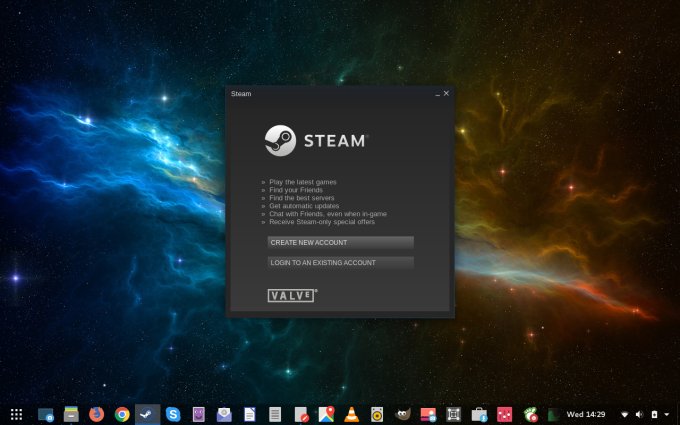The width and height of the screenshot is (680, 425).
Task: Close the Steam dialog window
Action: [446, 93]
